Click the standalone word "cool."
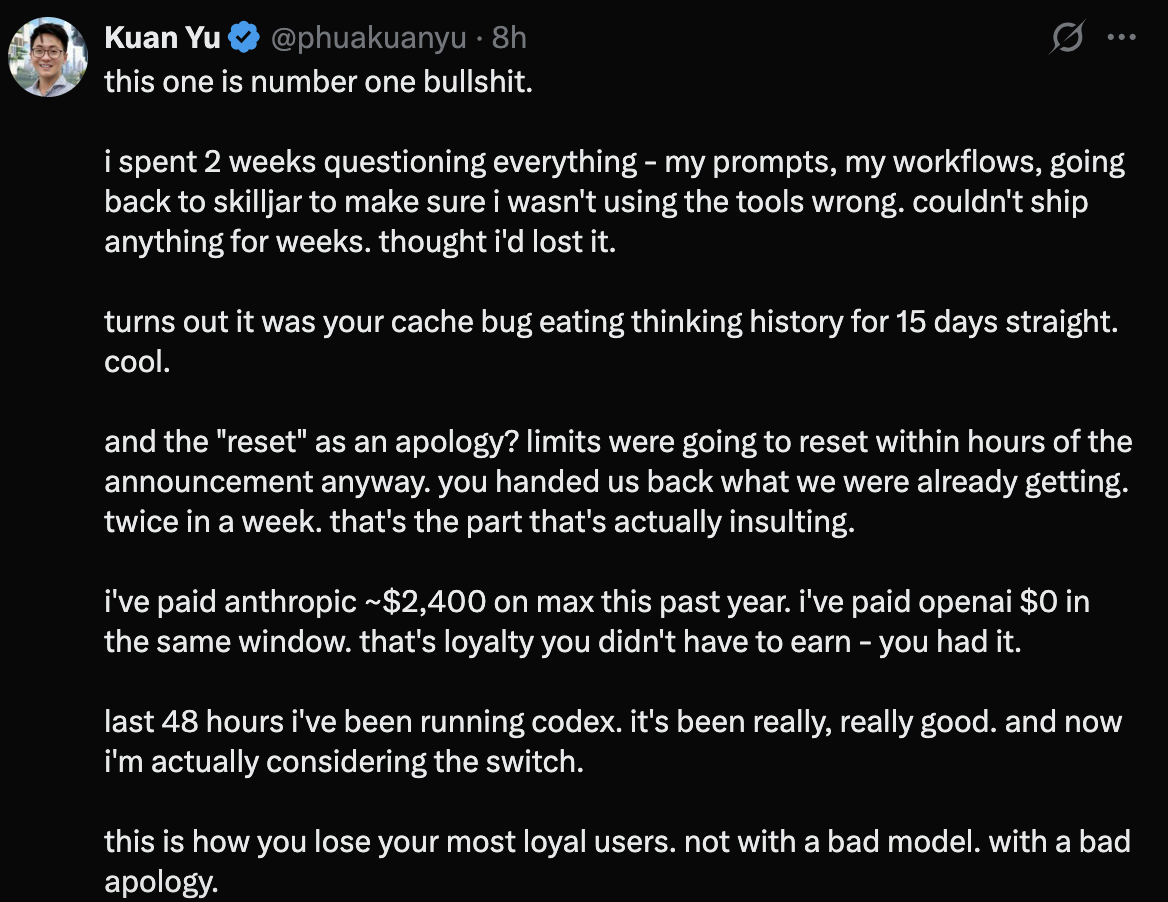The width and height of the screenshot is (1168, 902). coord(137,362)
